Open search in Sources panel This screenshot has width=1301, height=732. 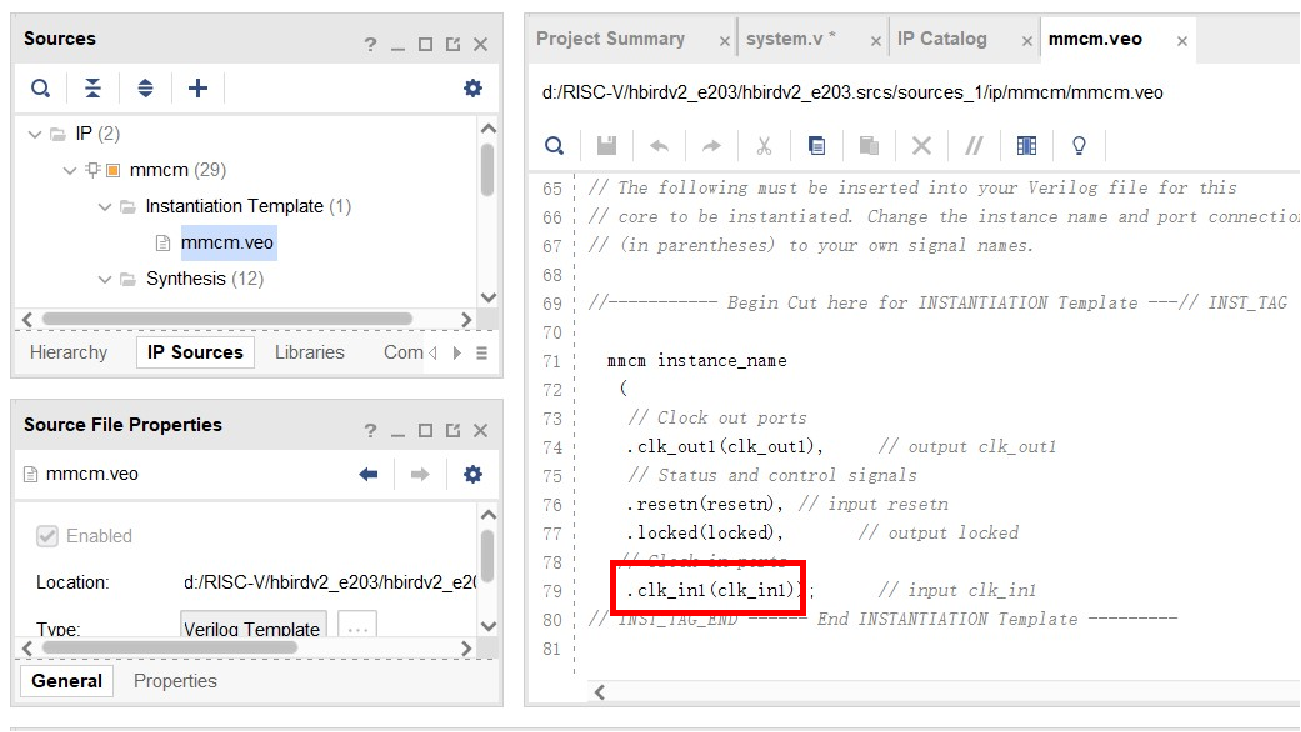point(41,89)
